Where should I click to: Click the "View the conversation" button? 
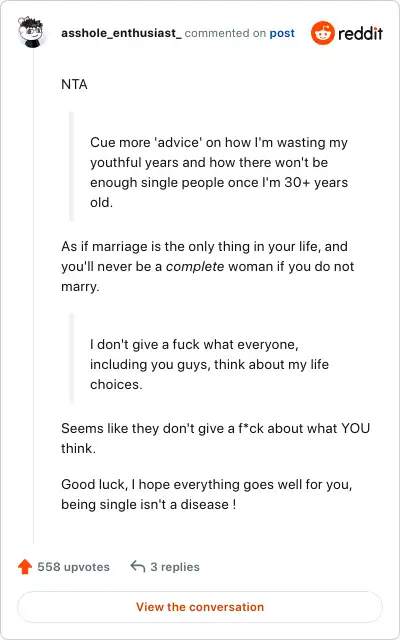point(200,607)
